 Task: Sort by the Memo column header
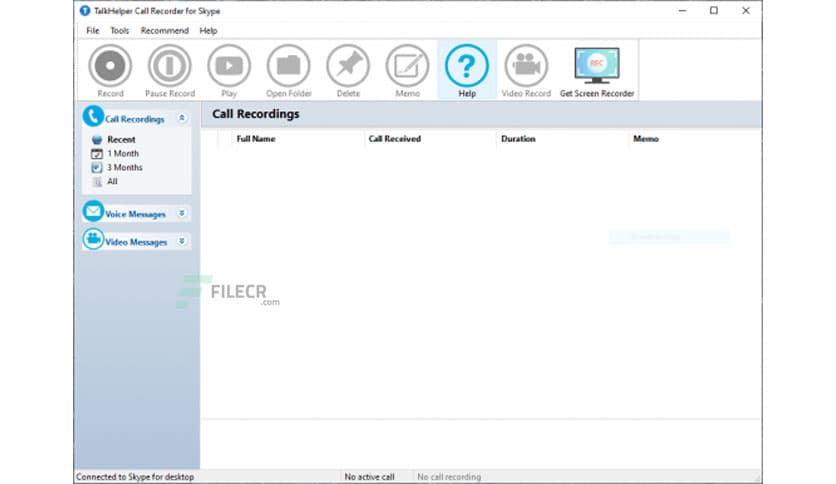click(646, 139)
